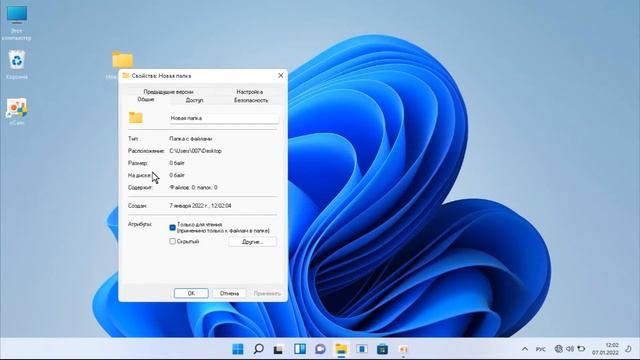Click the Размер value 0 байт

click(x=177, y=163)
